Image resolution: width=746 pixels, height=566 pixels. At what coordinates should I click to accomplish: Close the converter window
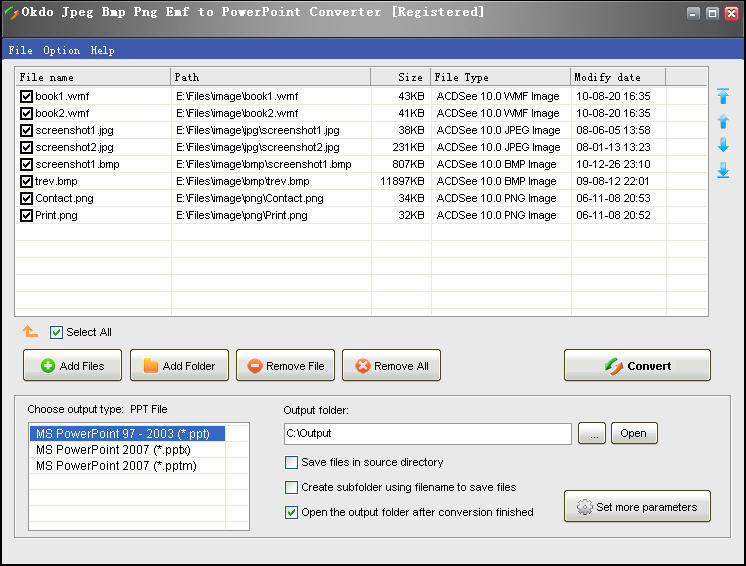(x=731, y=13)
